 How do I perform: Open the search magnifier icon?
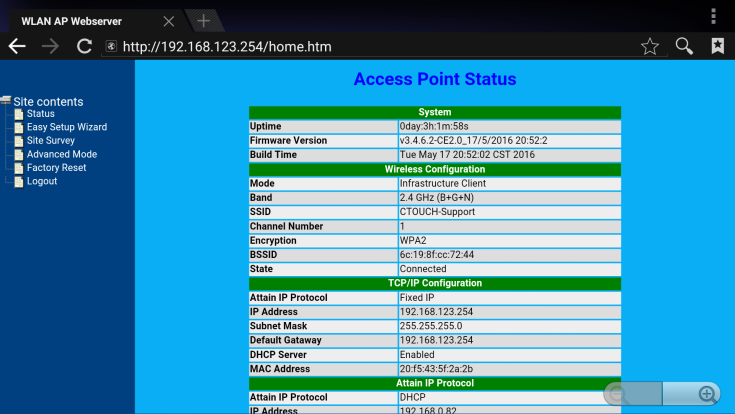684,46
